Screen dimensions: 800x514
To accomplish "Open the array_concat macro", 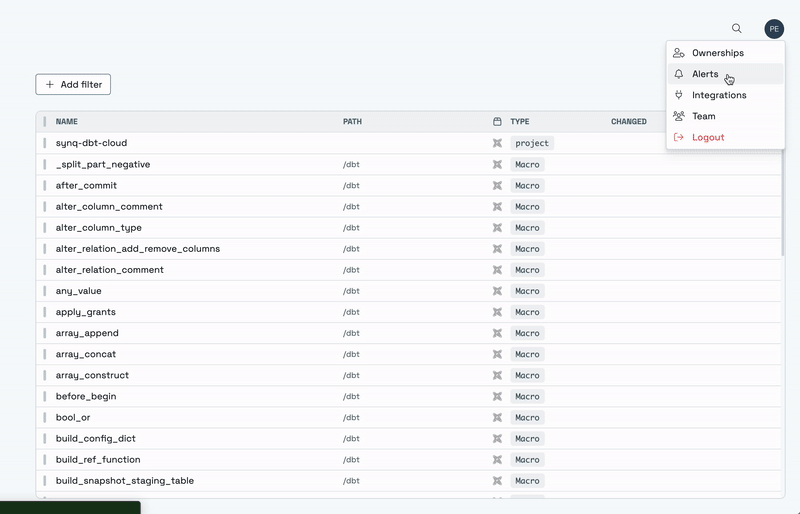I will pyautogui.click(x=86, y=354).
